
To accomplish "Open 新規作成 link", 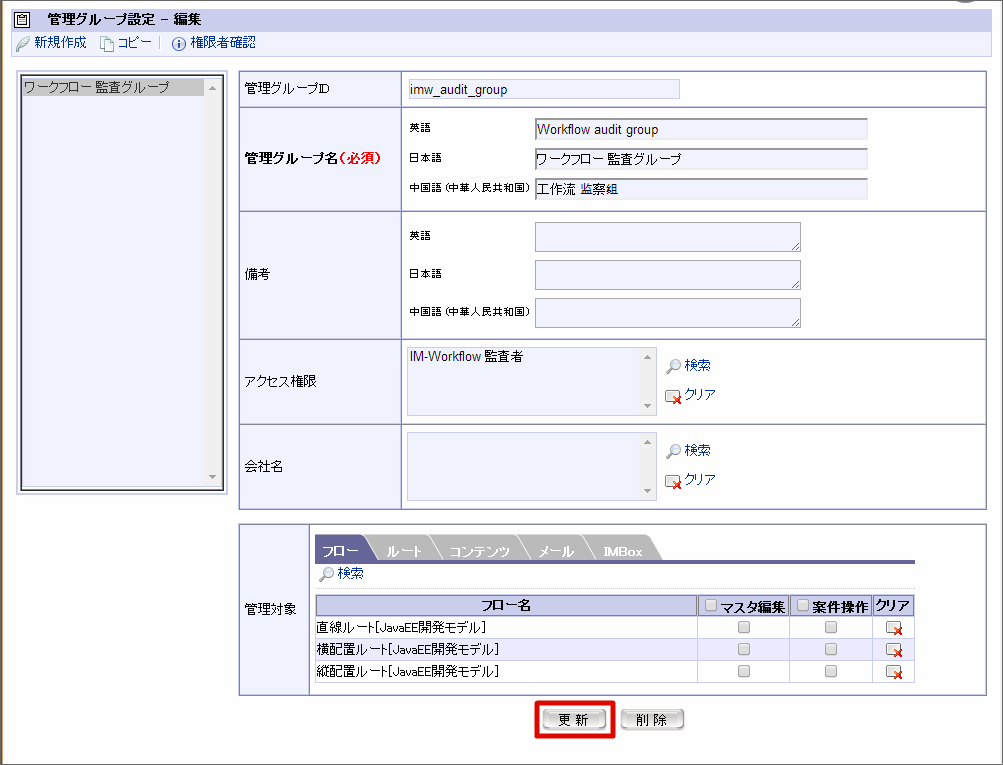I will [x=60, y=43].
